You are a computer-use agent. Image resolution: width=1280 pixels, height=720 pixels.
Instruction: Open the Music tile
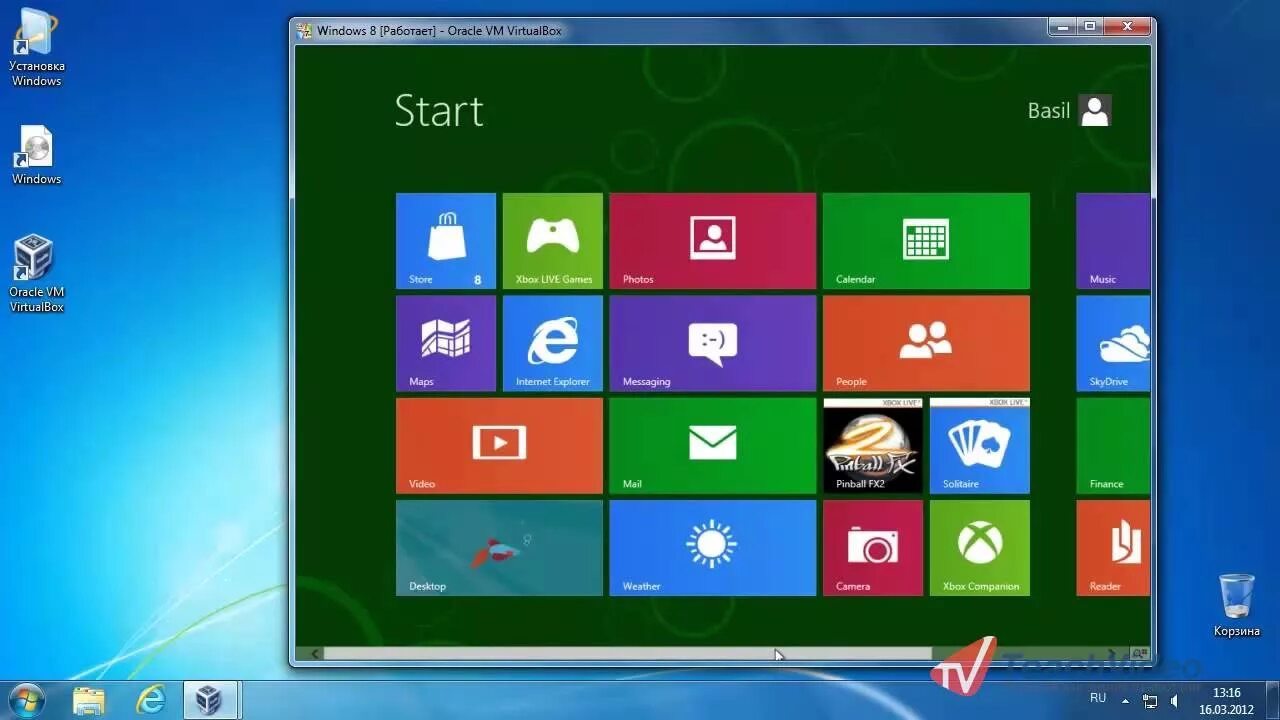[x=1113, y=241]
